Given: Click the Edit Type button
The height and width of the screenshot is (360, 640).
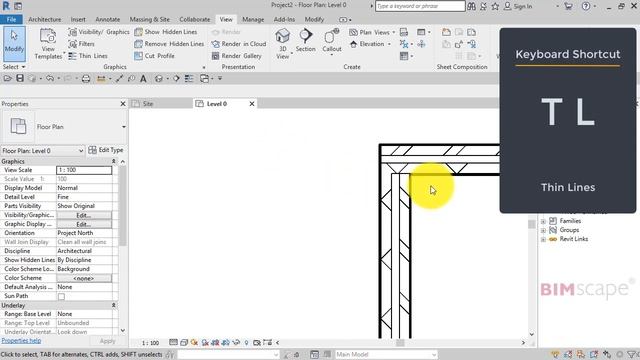Looking at the screenshot, I should (x=106, y=150).
